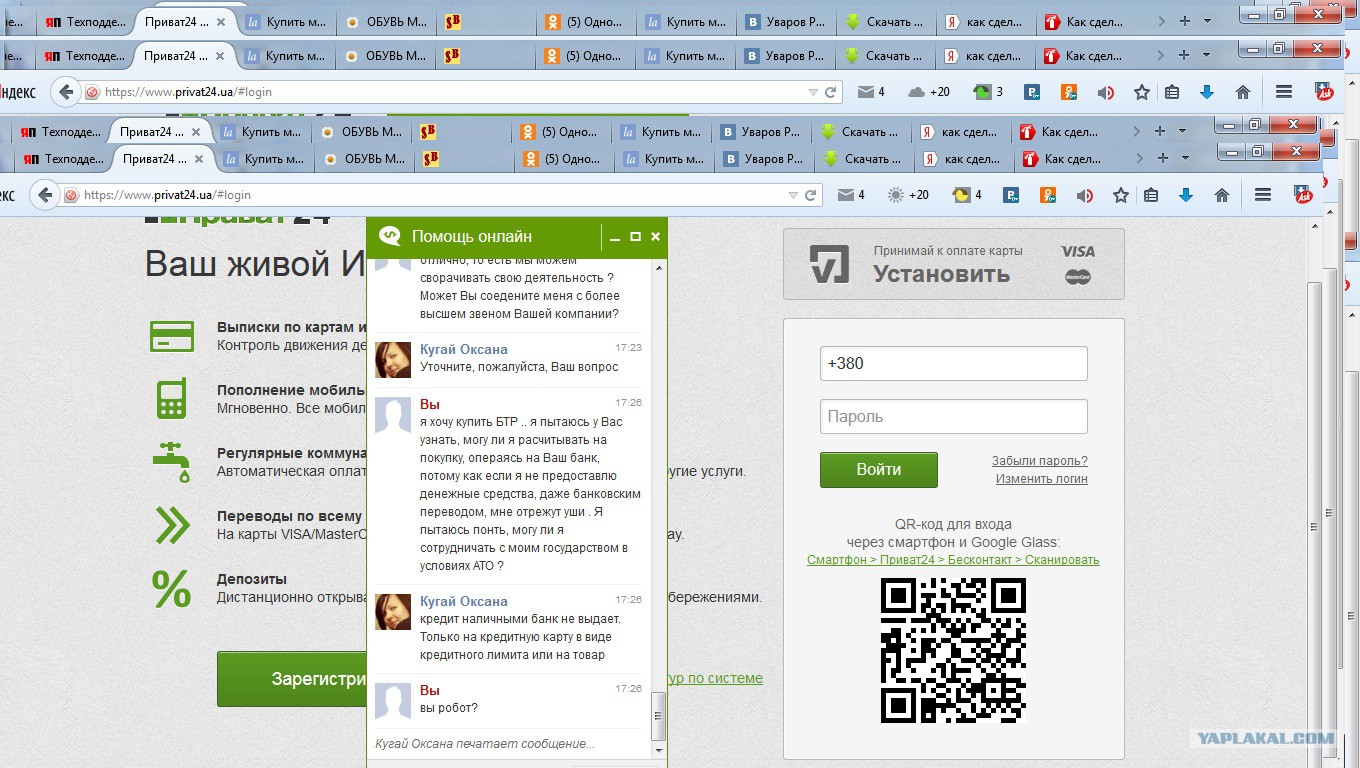Show the bookmarks list icon in the lower toolbar

(1151, 195)
